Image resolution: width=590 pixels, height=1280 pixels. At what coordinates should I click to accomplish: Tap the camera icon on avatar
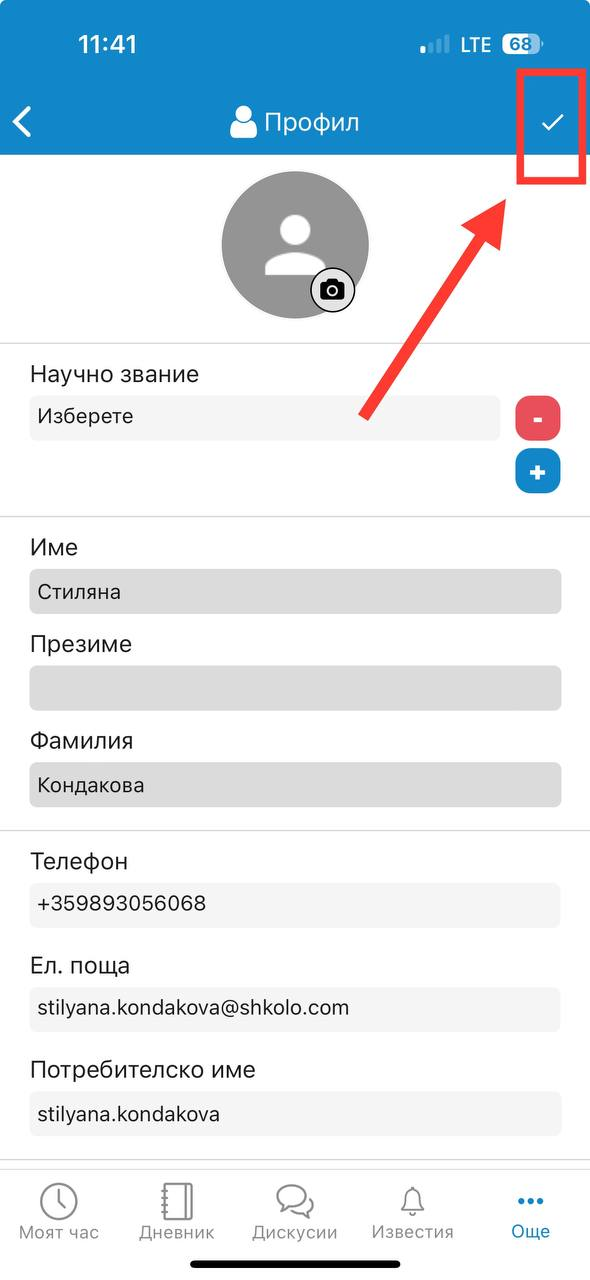tap(332, 290)
